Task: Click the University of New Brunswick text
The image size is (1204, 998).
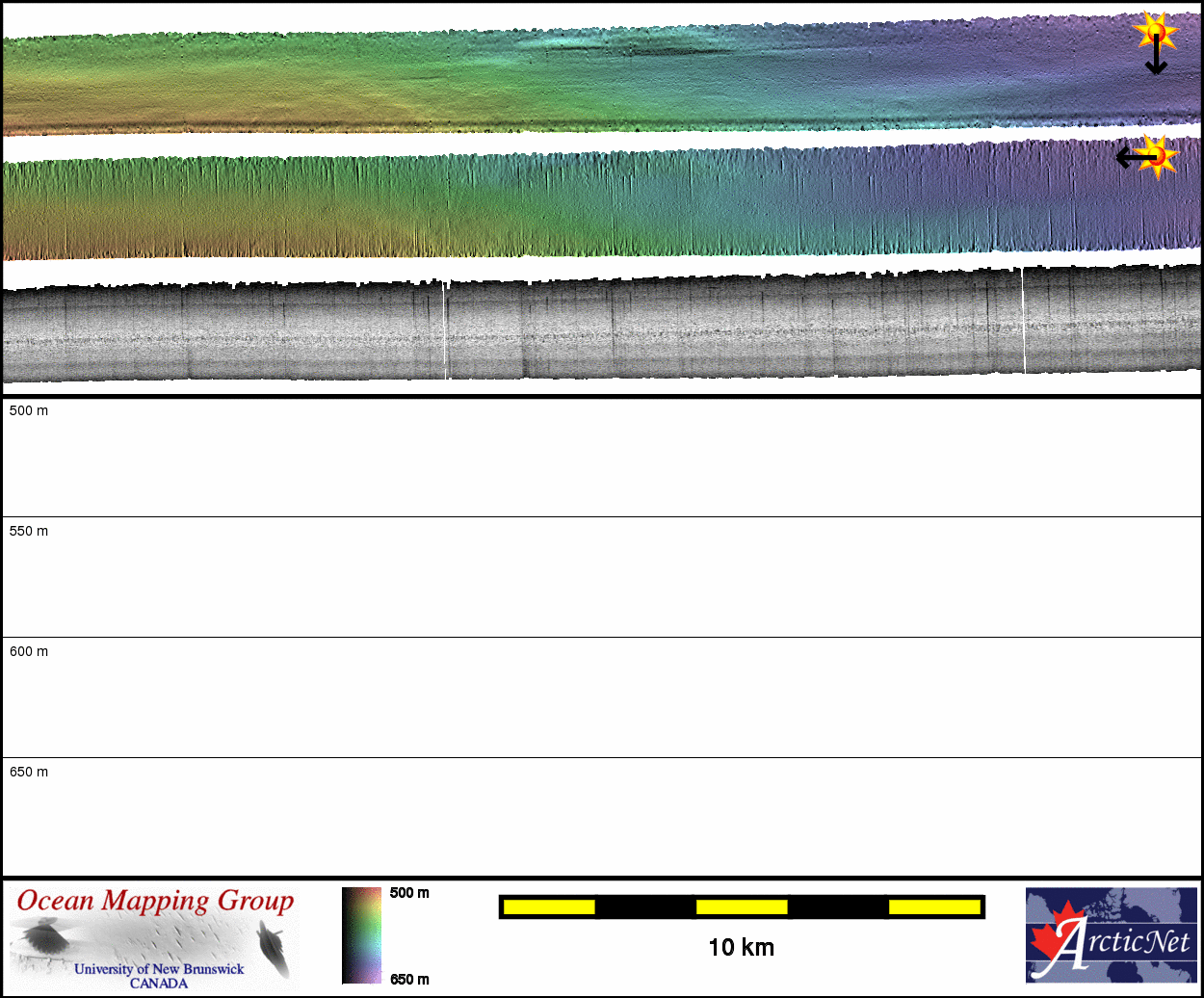Action: [159, 969]
